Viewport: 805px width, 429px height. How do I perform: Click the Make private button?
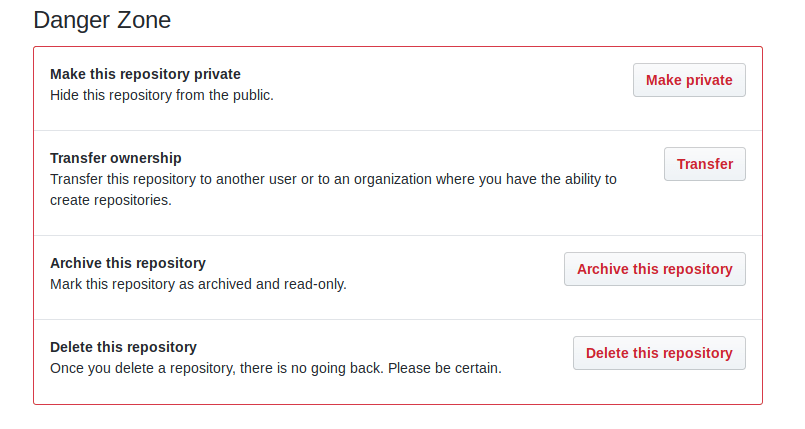689,80
